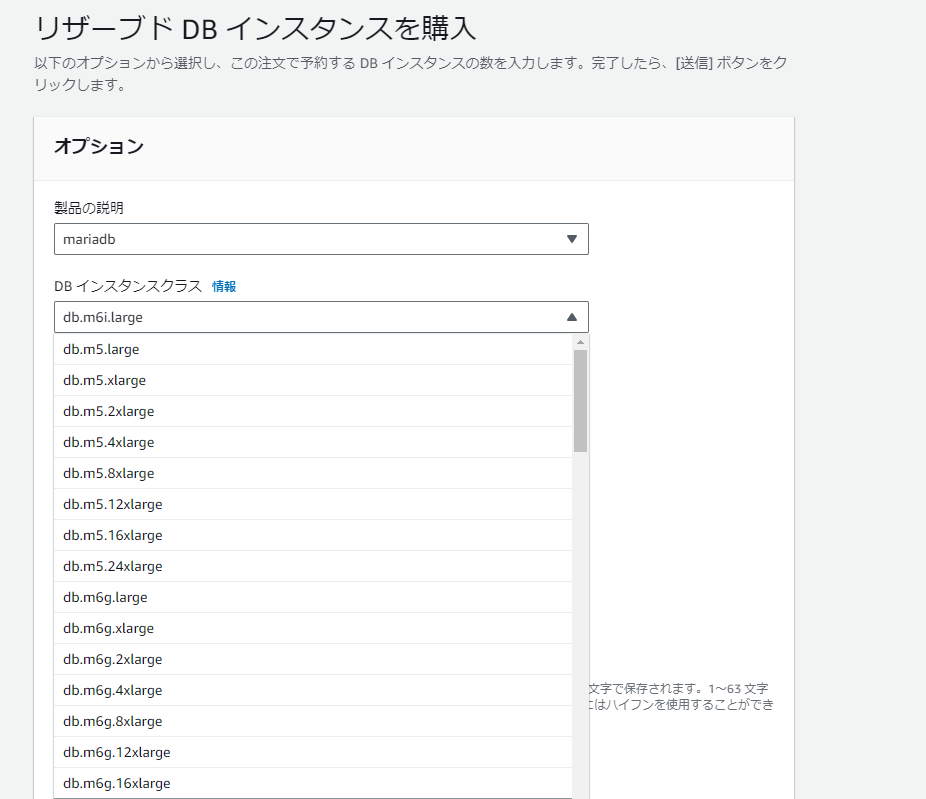926x799 pixels.
Task: Collapse the DB インスタンスクラス dropdown
Action: (x=320, y=317)
